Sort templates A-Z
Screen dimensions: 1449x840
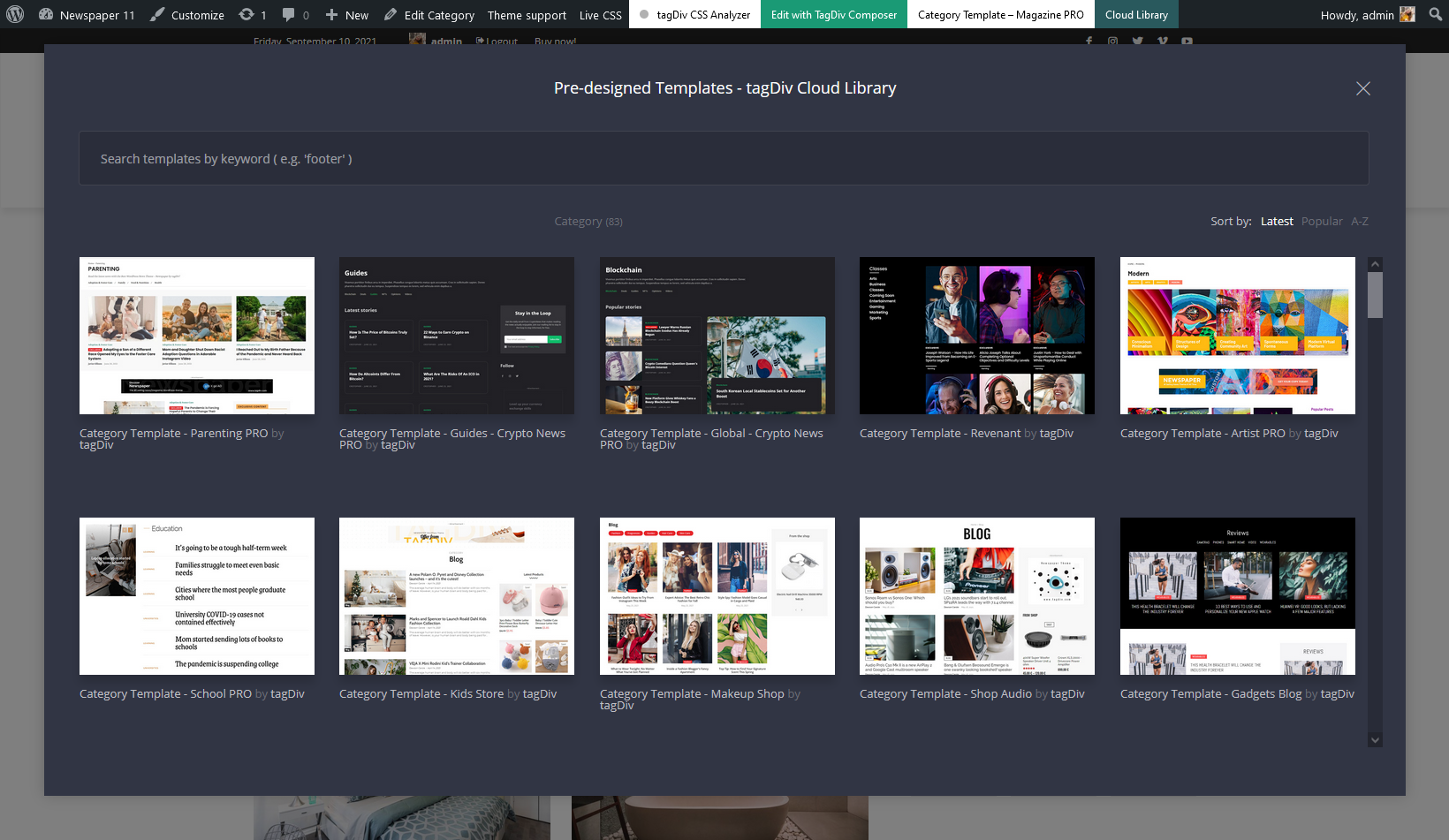pyautogui.click(x=1359, y=221)
